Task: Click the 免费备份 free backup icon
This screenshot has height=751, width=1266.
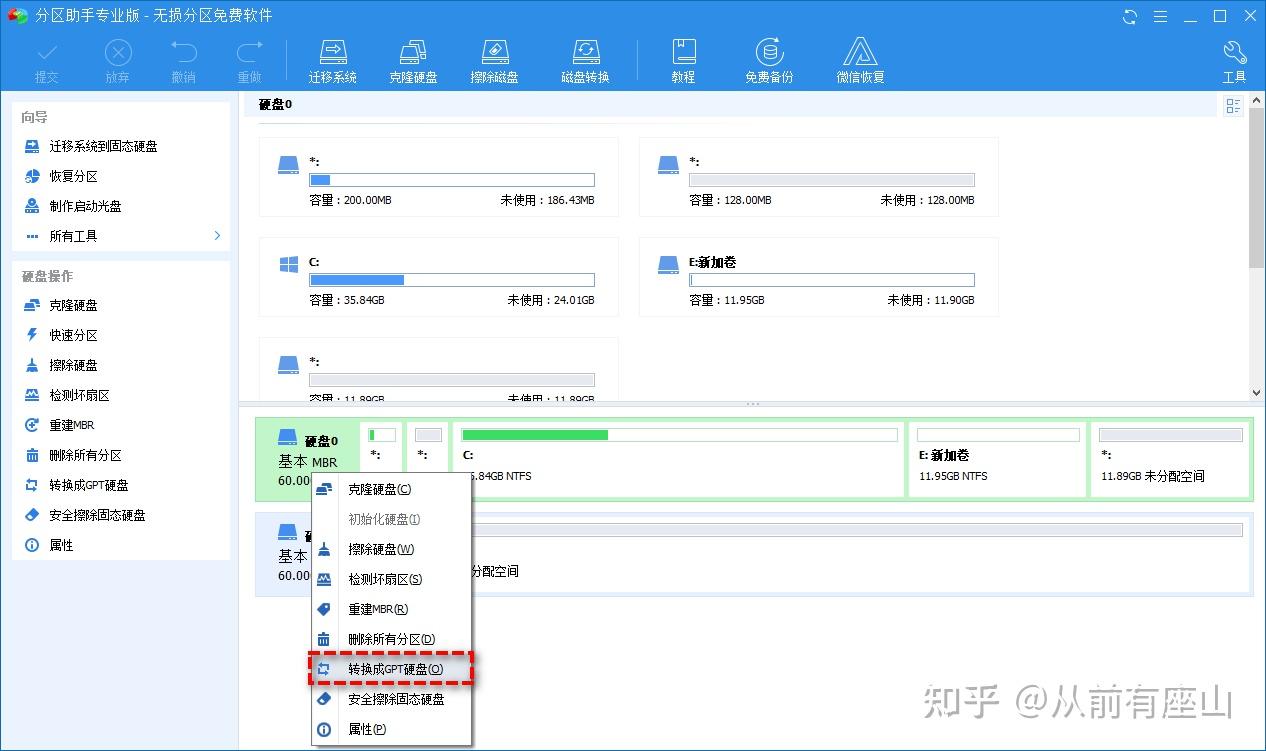Action: (x=768, y=58)
